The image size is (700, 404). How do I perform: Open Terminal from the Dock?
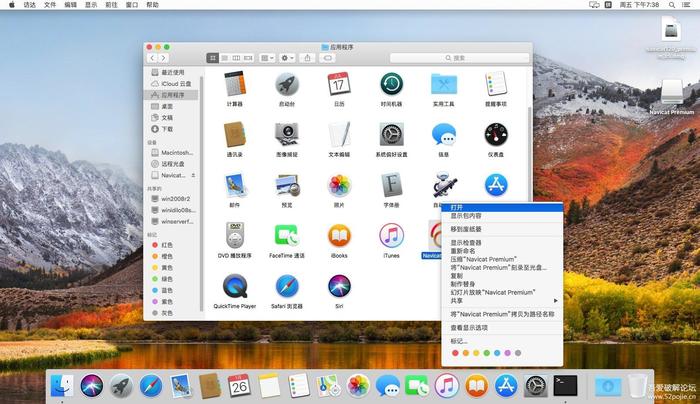(x=565, y=385)
